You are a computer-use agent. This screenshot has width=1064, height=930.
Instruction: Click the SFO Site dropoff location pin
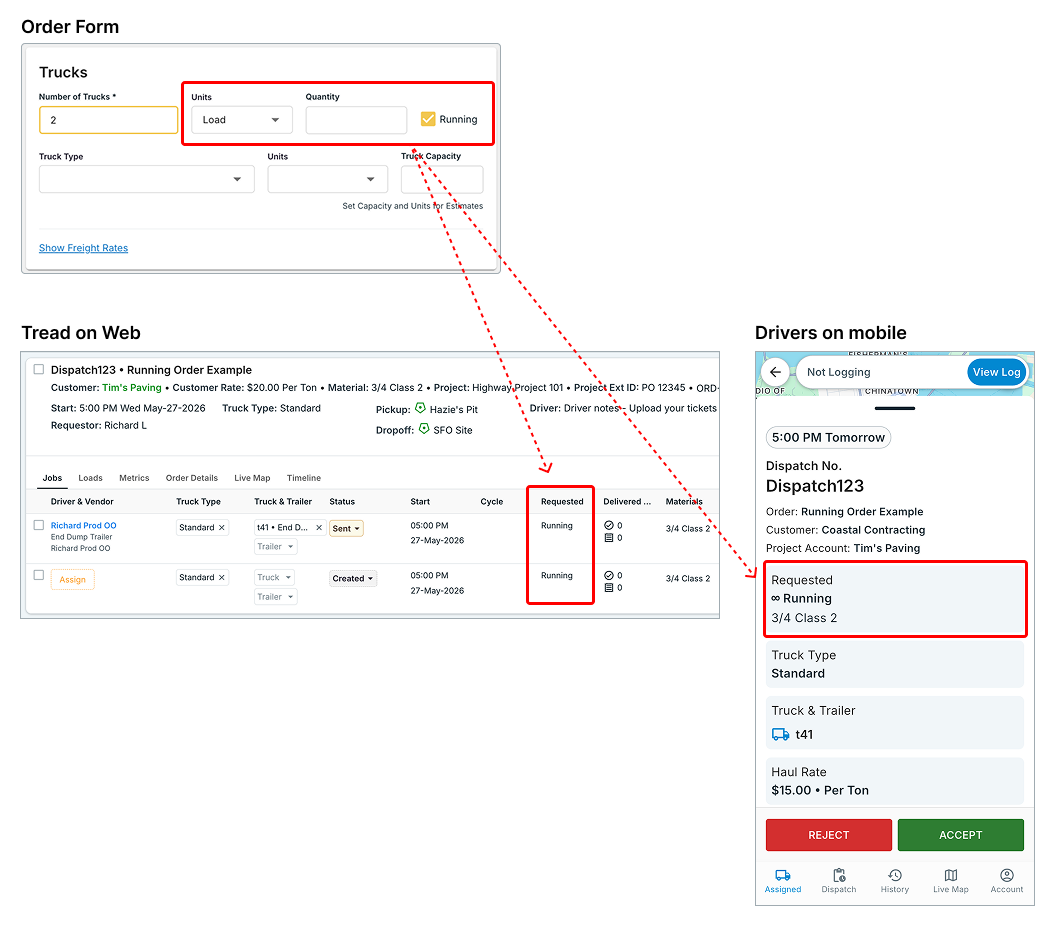(x=424, y=429)
